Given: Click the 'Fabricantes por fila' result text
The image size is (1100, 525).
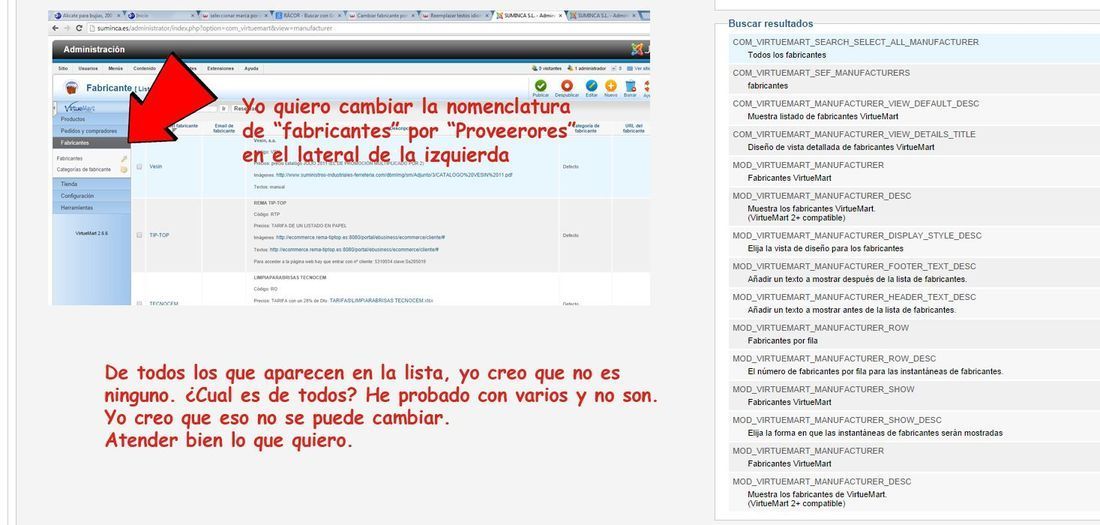Looking at the screenshot, I should 783,341.
